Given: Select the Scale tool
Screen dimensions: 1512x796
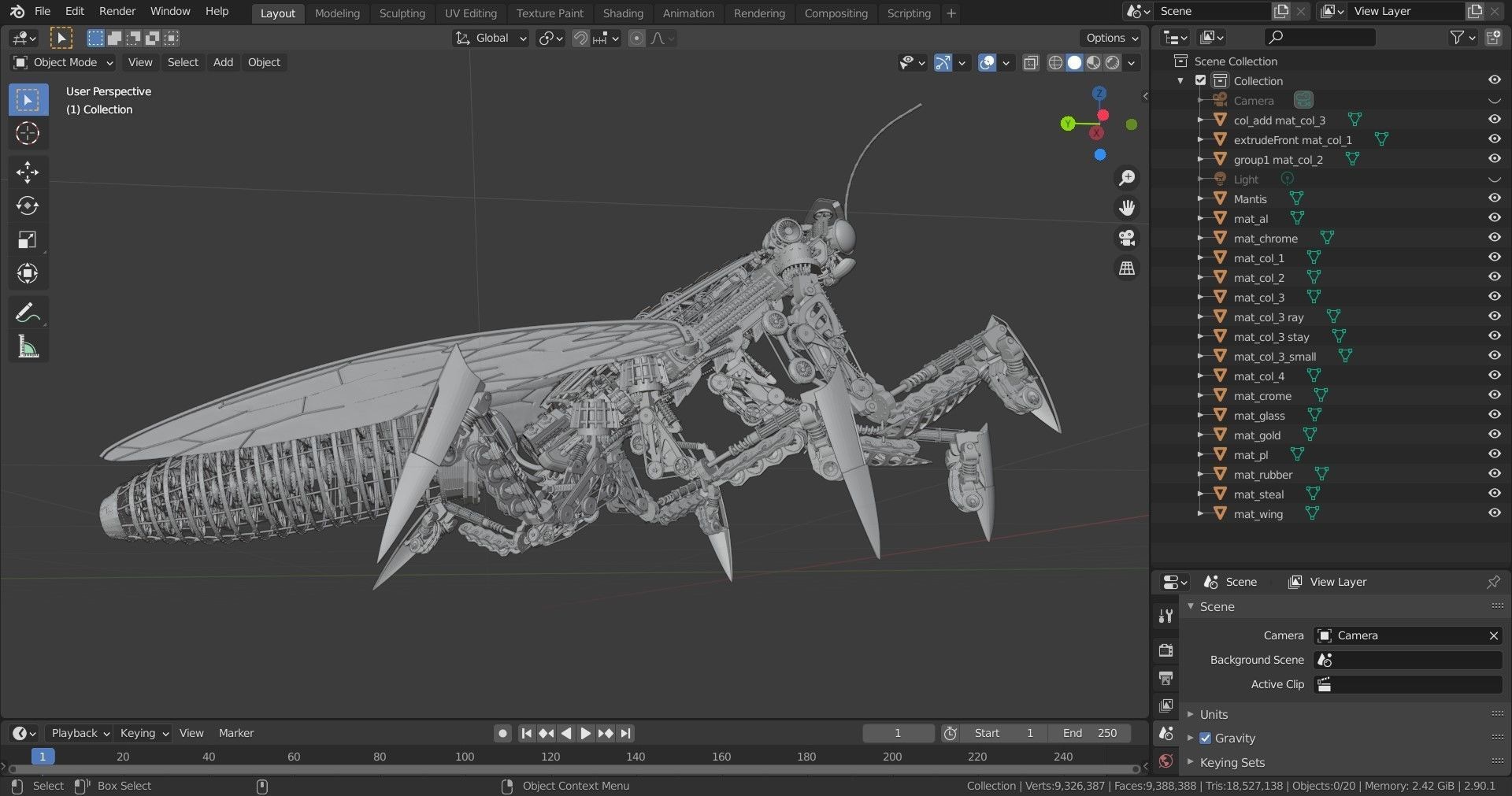Looking at the screenshot, I should tap(28, 240).
